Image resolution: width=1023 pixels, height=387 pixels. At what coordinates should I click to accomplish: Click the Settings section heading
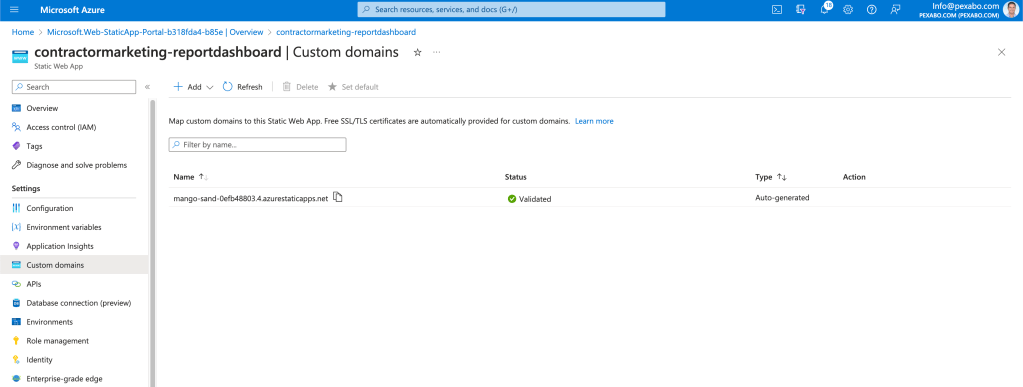[26, 189]
